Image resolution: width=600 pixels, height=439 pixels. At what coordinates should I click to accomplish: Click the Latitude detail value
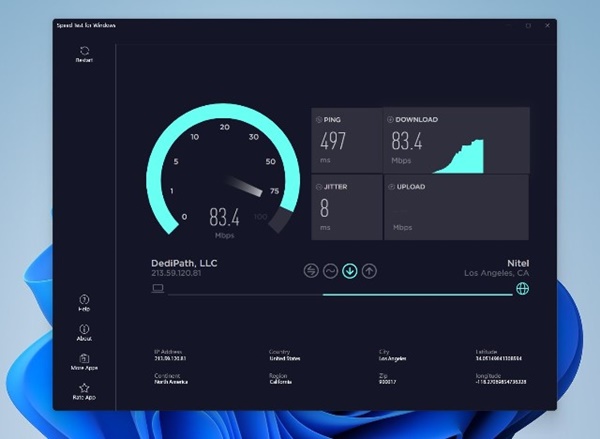[499, 359]
